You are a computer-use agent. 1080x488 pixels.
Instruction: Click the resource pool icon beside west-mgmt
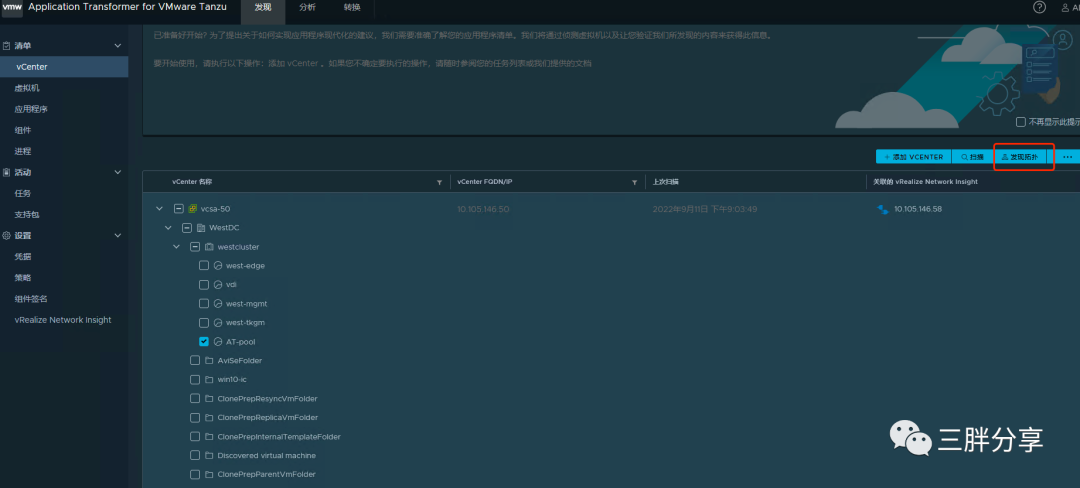pyautogui.click(x=218, y=304)
